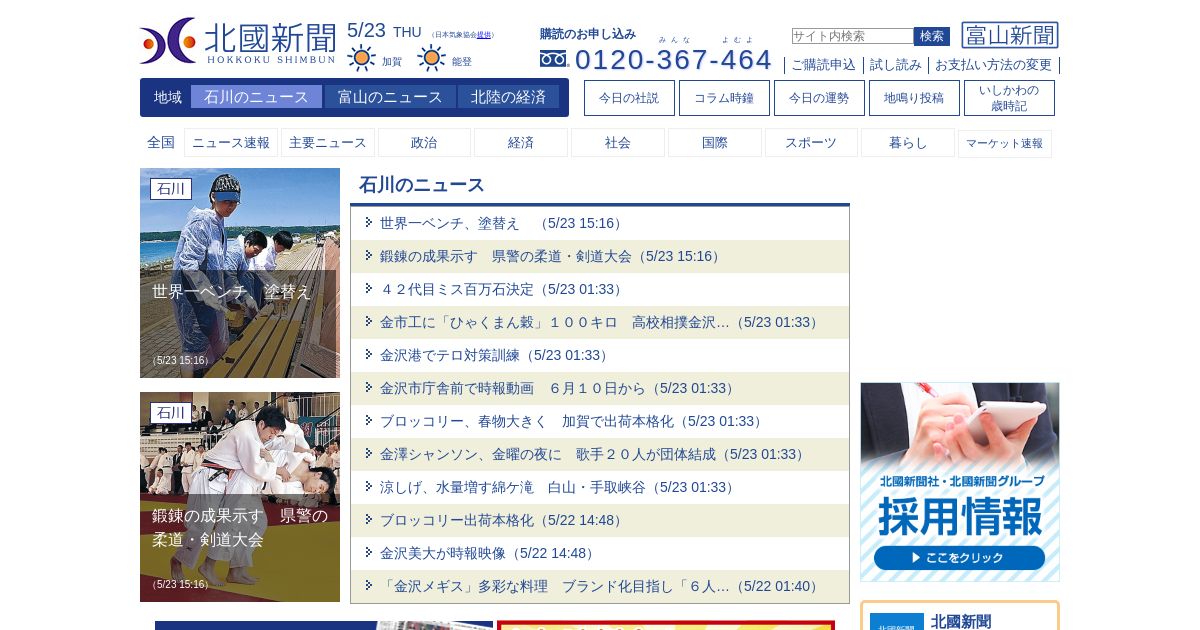Select the 北陸の経済 tab
This screenshot has height=630, width=1200.
click(x=508, y=97)
